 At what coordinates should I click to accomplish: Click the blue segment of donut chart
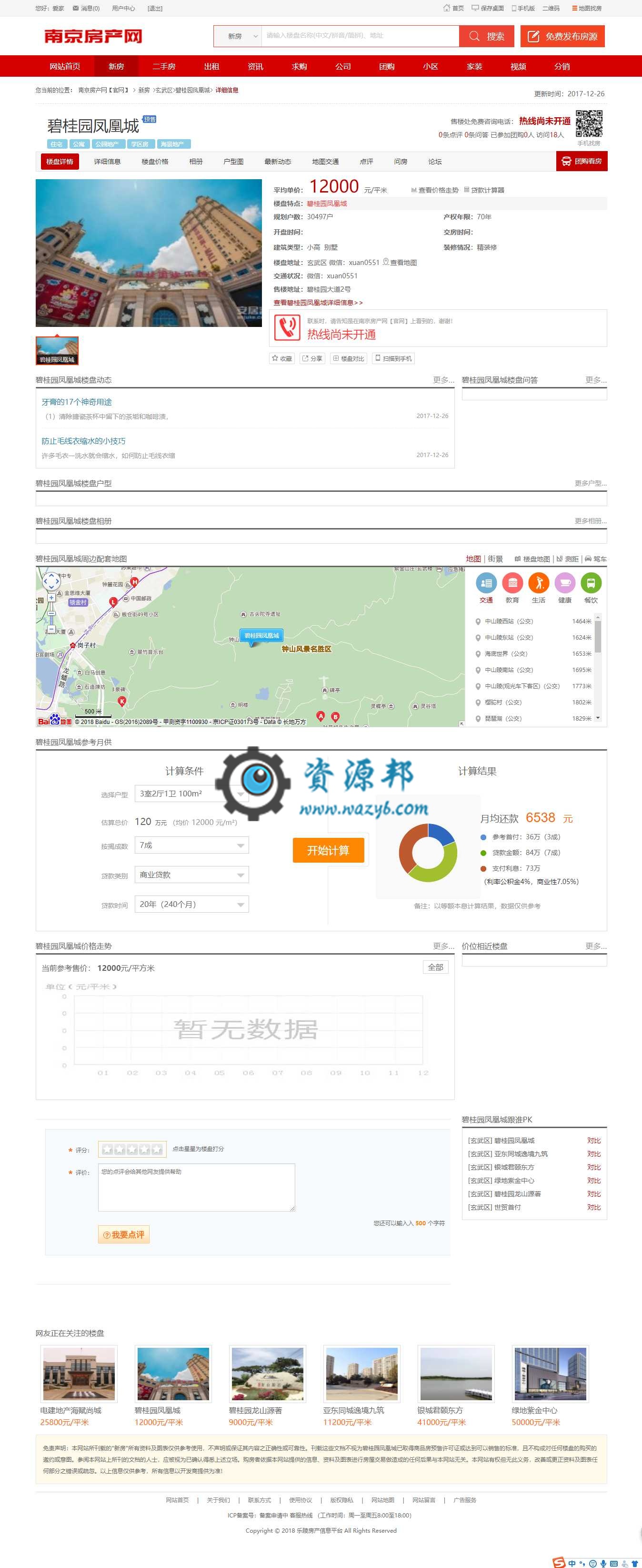pos(442,834)
